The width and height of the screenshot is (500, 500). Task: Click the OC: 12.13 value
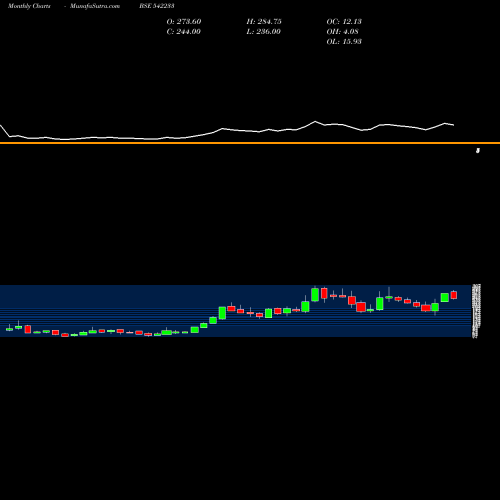pos(344,22)
